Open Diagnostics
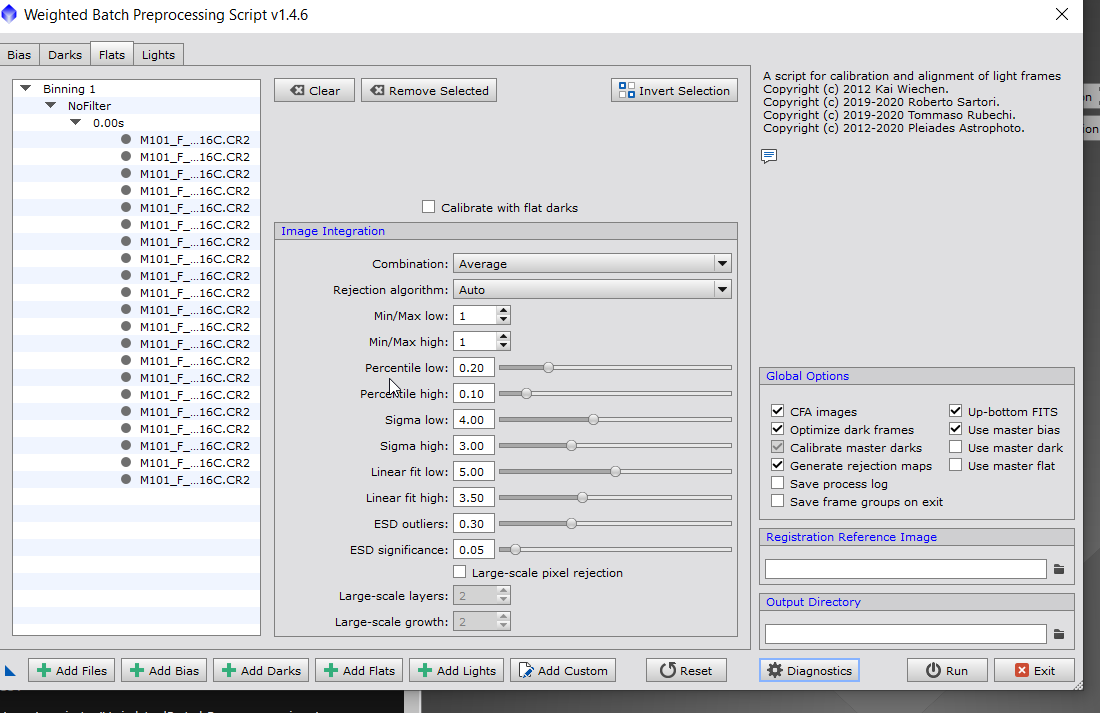The height and width of the screenshot is (713, 1100). [x=810, y=670]
